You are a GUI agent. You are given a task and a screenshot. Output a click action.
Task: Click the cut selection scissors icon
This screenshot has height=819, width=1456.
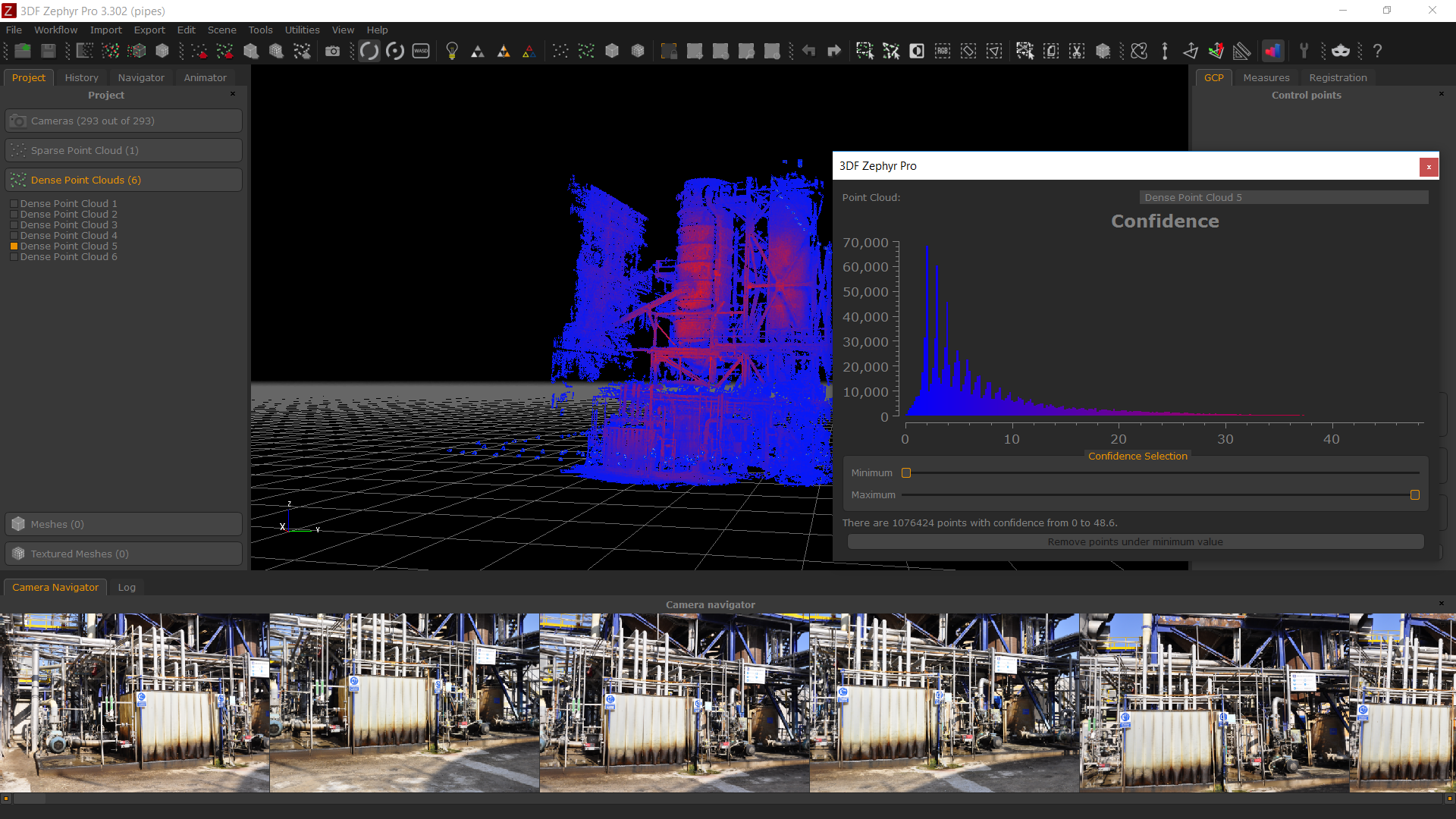(x=1077, y=51)
